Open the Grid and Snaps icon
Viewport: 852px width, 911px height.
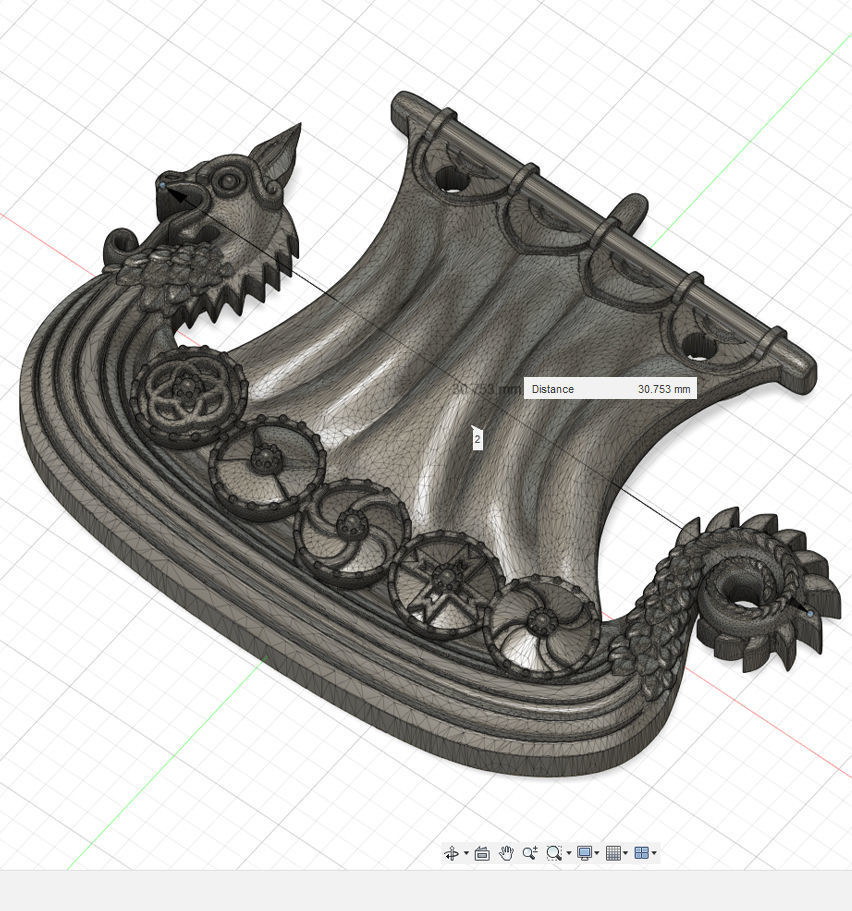pyautogui.click(x=615, y=853)
